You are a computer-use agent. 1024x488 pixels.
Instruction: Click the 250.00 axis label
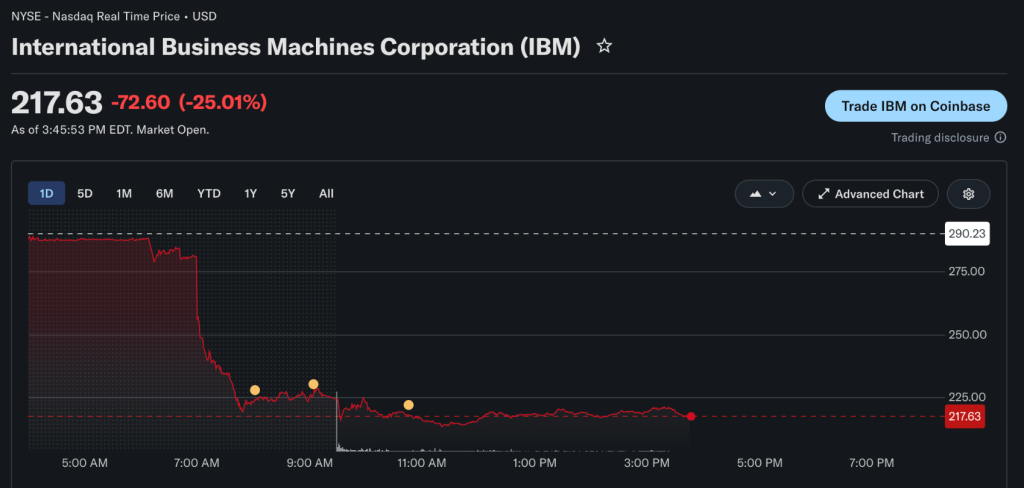[x=967, y=334]
